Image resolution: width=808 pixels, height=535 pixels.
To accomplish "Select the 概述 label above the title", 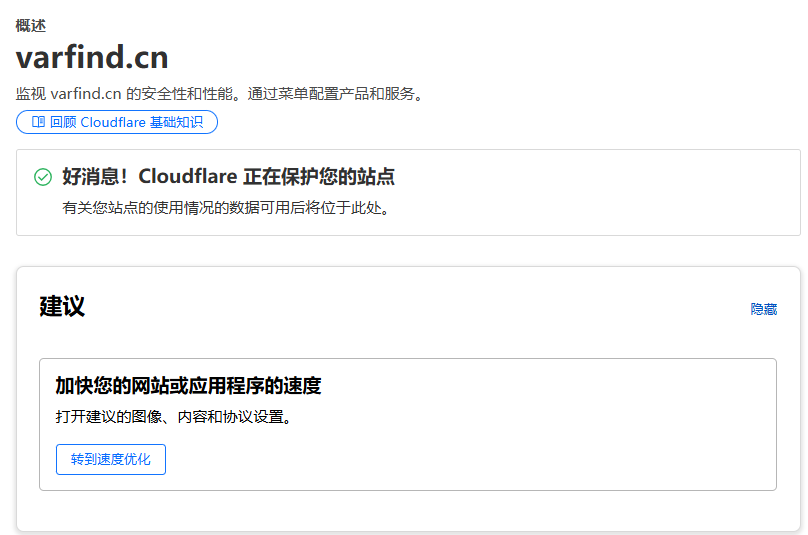I will [30, 25].
